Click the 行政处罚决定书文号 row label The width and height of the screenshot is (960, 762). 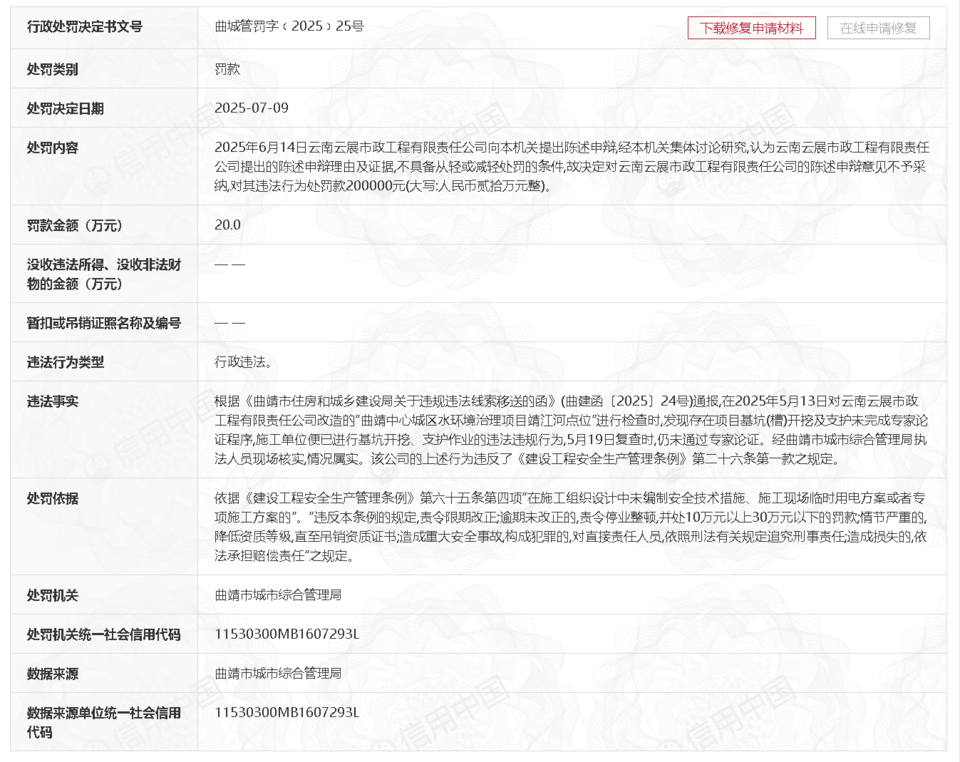(x=85, y=27)
